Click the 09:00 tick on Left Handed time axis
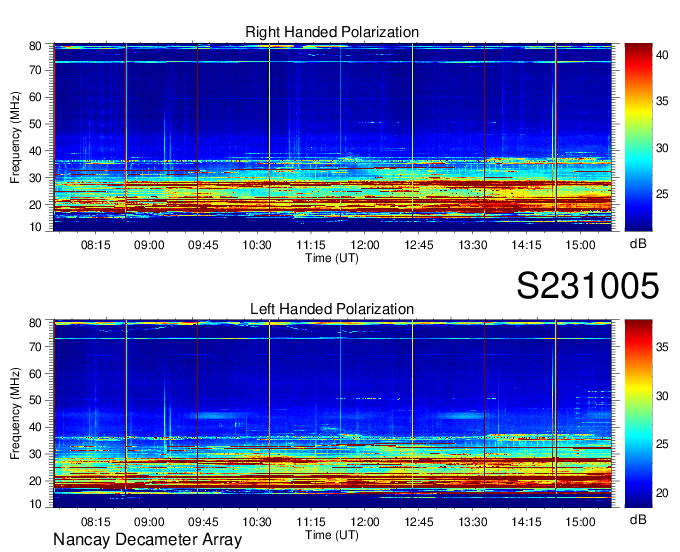680x552 pixels. [x=149, y=522]
